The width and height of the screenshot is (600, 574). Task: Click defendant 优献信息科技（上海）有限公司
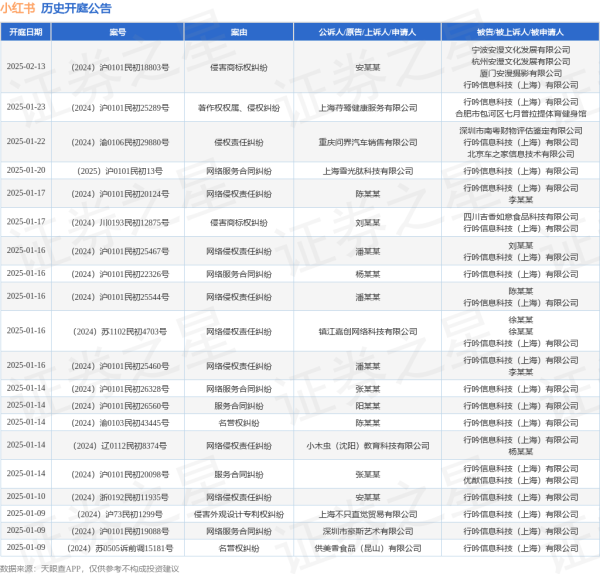click(521, 480)
